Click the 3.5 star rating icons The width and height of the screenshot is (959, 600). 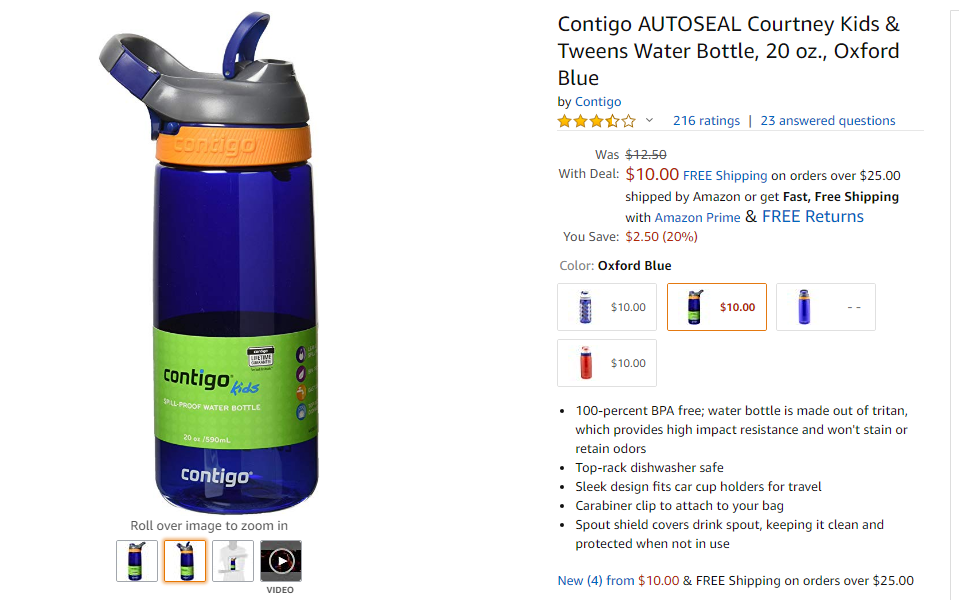[x=596, y=121]
